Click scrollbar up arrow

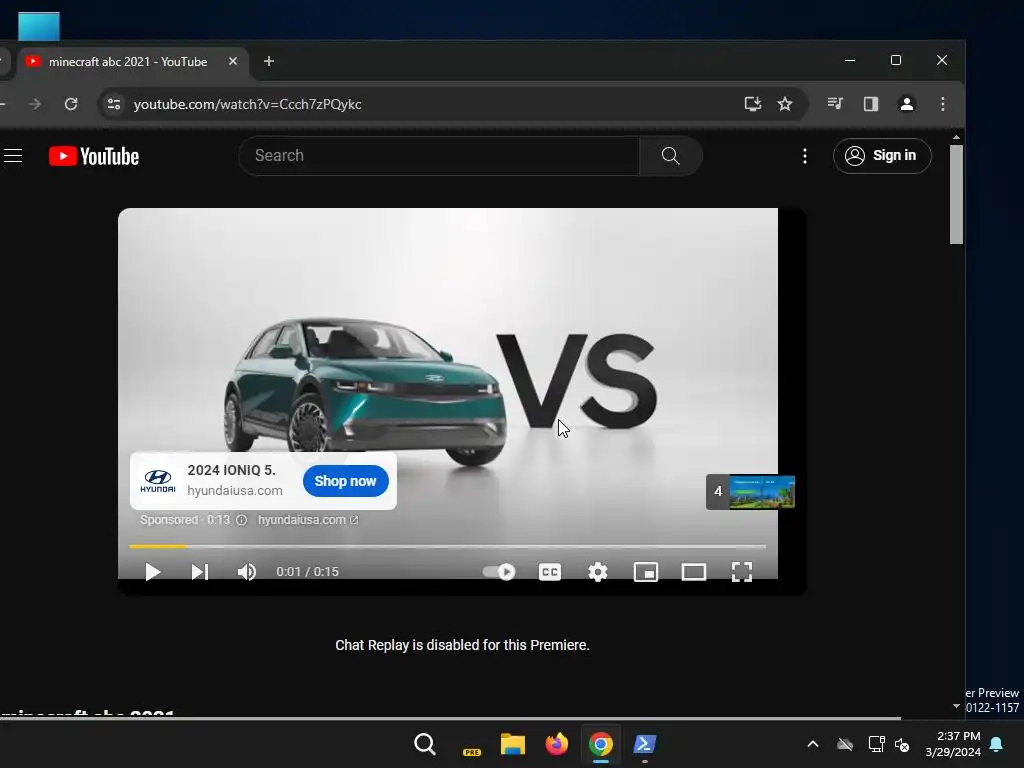coord(956,137)
